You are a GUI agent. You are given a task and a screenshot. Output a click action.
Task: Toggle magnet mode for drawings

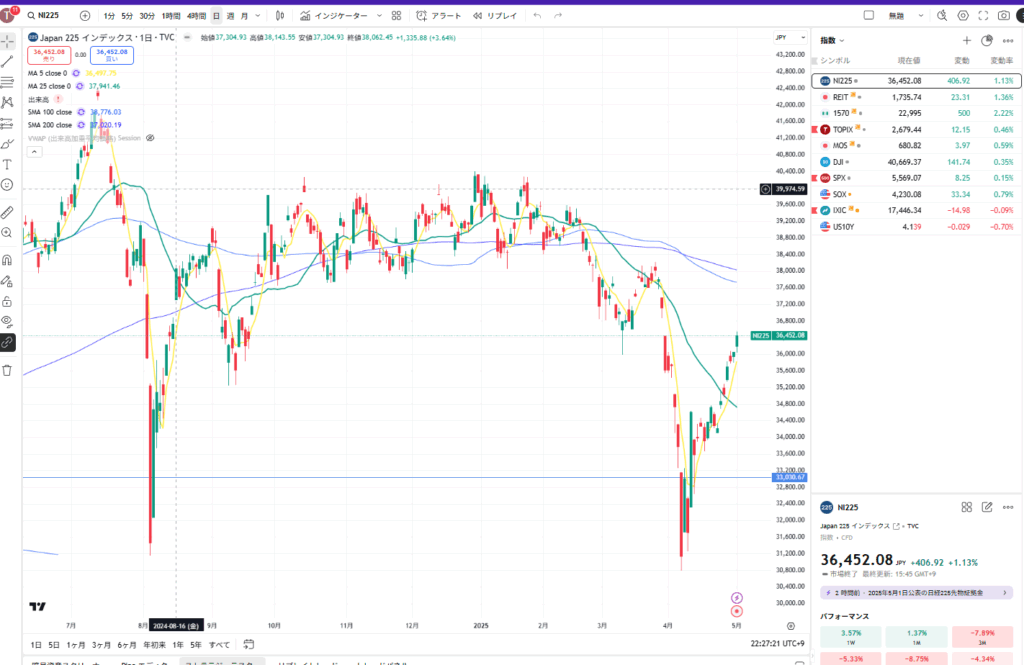[x=7, y=260]
